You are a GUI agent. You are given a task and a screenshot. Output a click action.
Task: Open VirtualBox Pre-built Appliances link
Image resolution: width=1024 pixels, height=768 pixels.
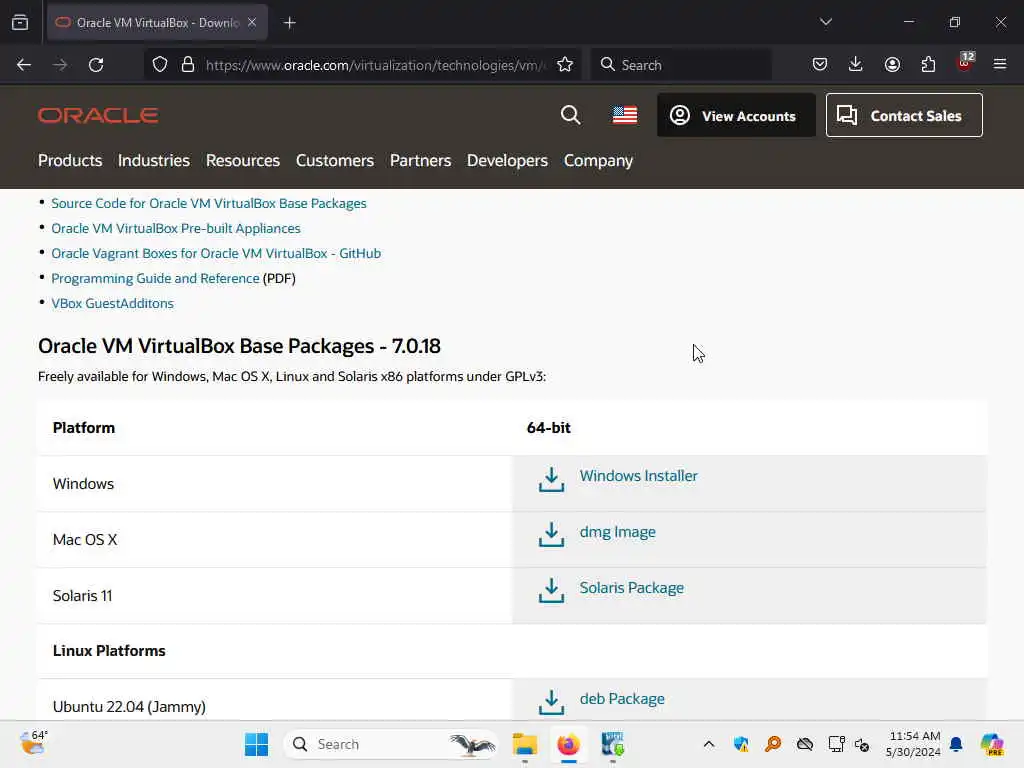click(x=176, y=229)
